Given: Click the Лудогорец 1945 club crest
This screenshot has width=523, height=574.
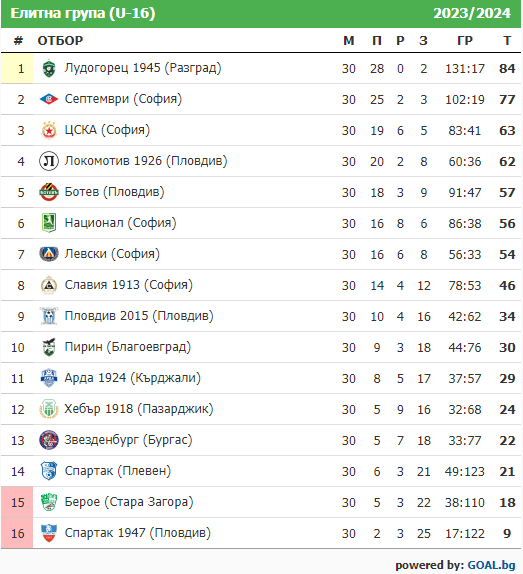Looking at the screenshot, I should point(49,68).
